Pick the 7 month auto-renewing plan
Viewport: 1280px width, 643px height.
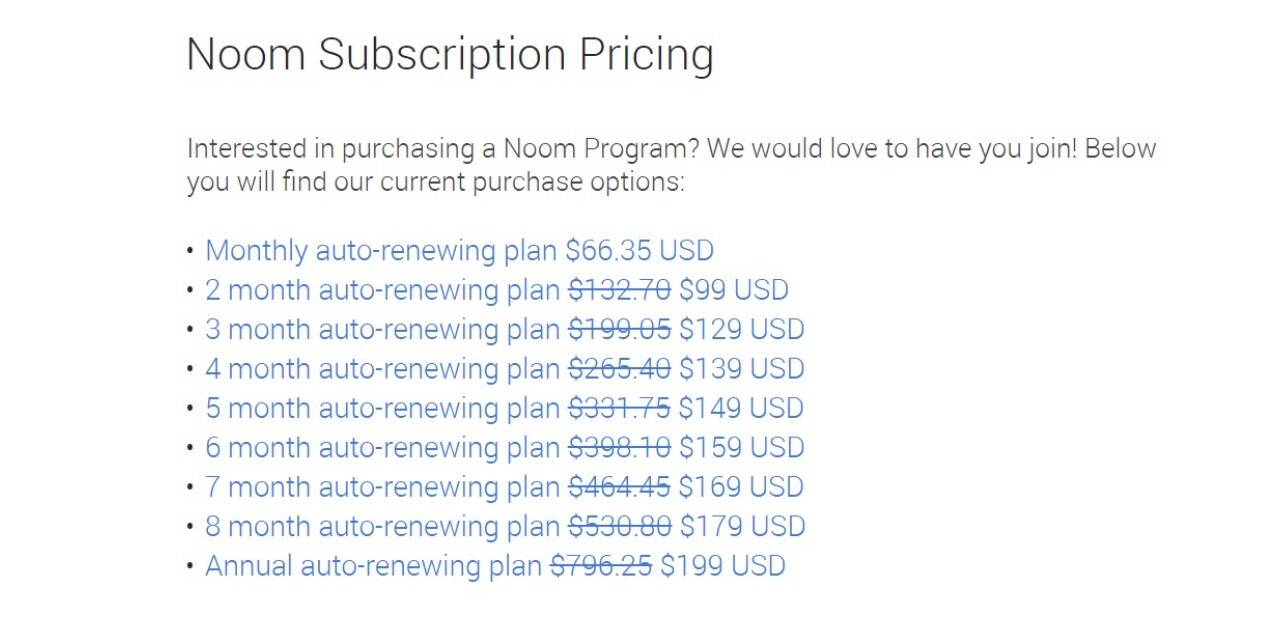pos(382,487)
